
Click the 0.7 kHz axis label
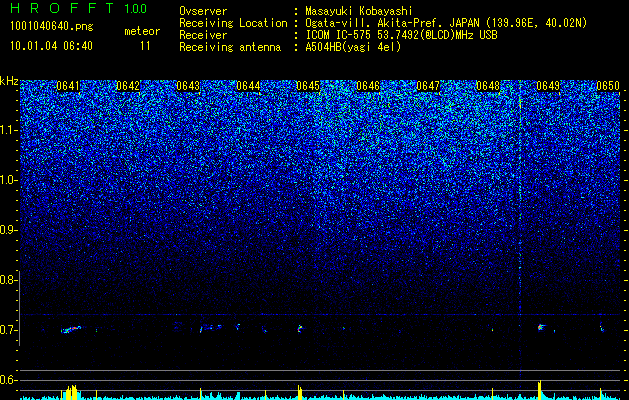click(9, 330)
